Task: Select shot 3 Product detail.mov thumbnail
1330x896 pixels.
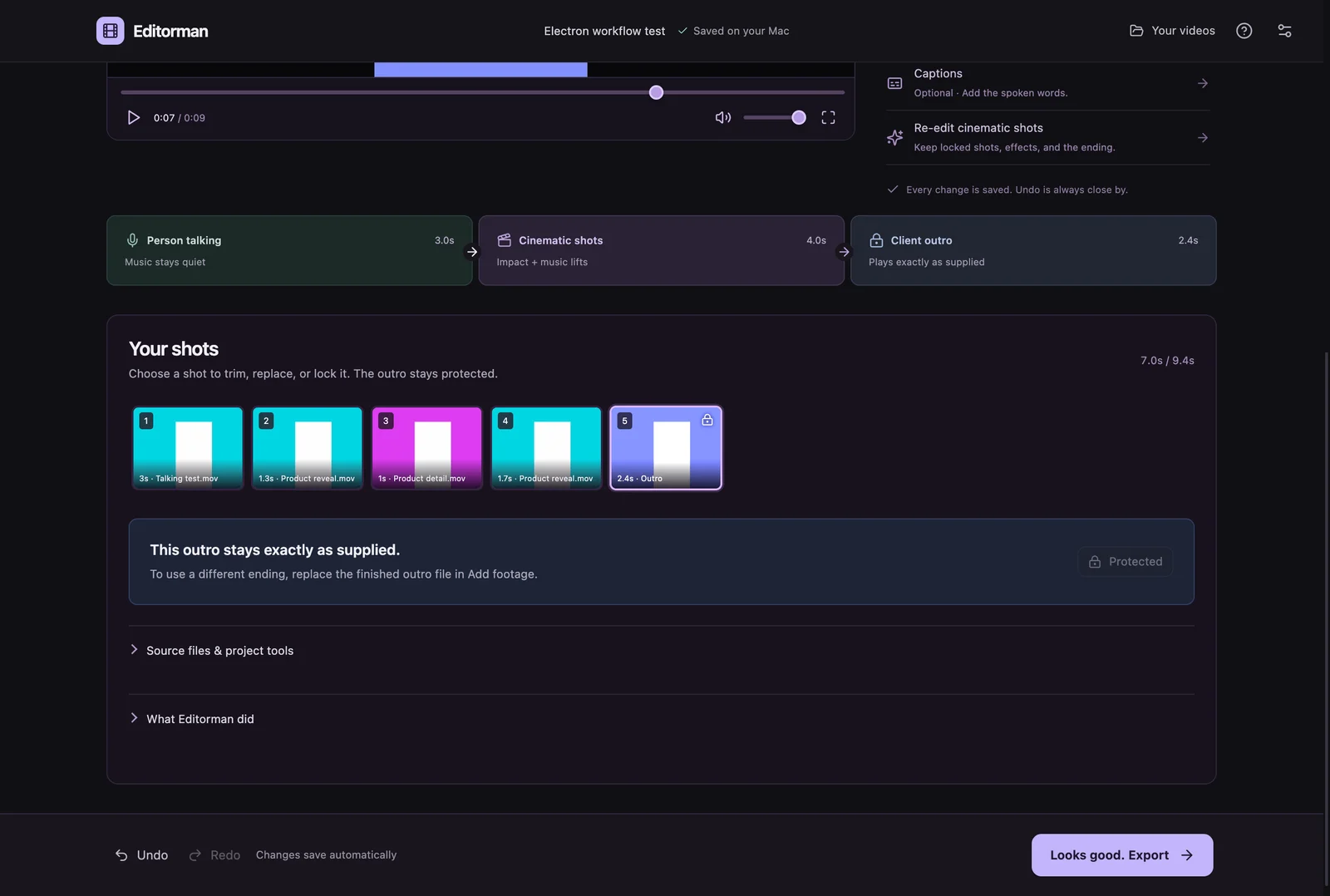Action: tap(426, 448)
